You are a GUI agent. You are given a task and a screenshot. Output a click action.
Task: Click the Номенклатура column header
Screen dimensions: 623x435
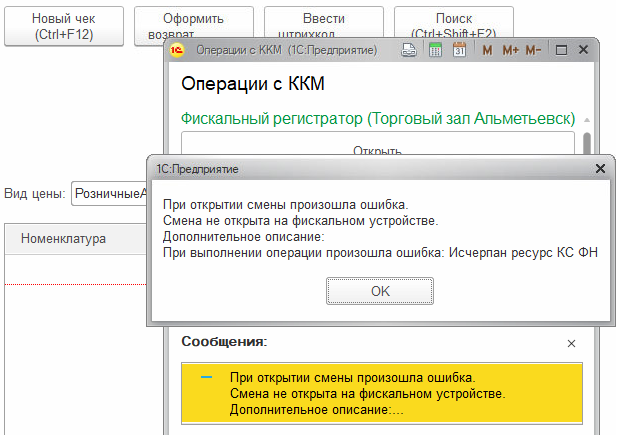64,239
